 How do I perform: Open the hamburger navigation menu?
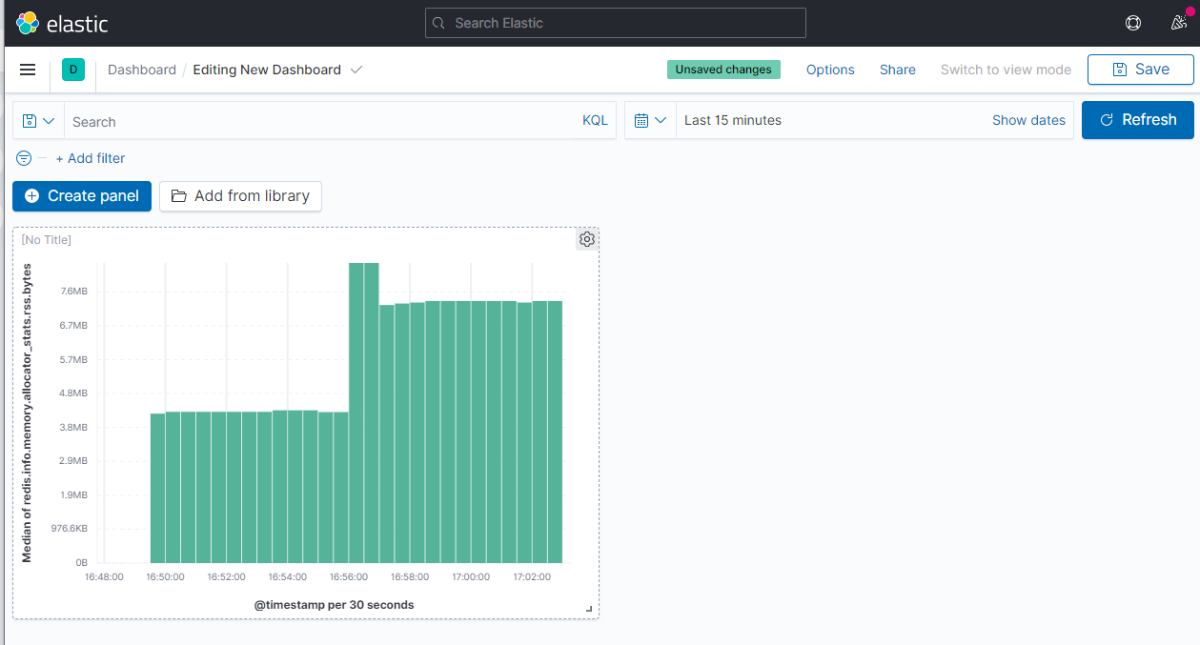pos(28,70)
